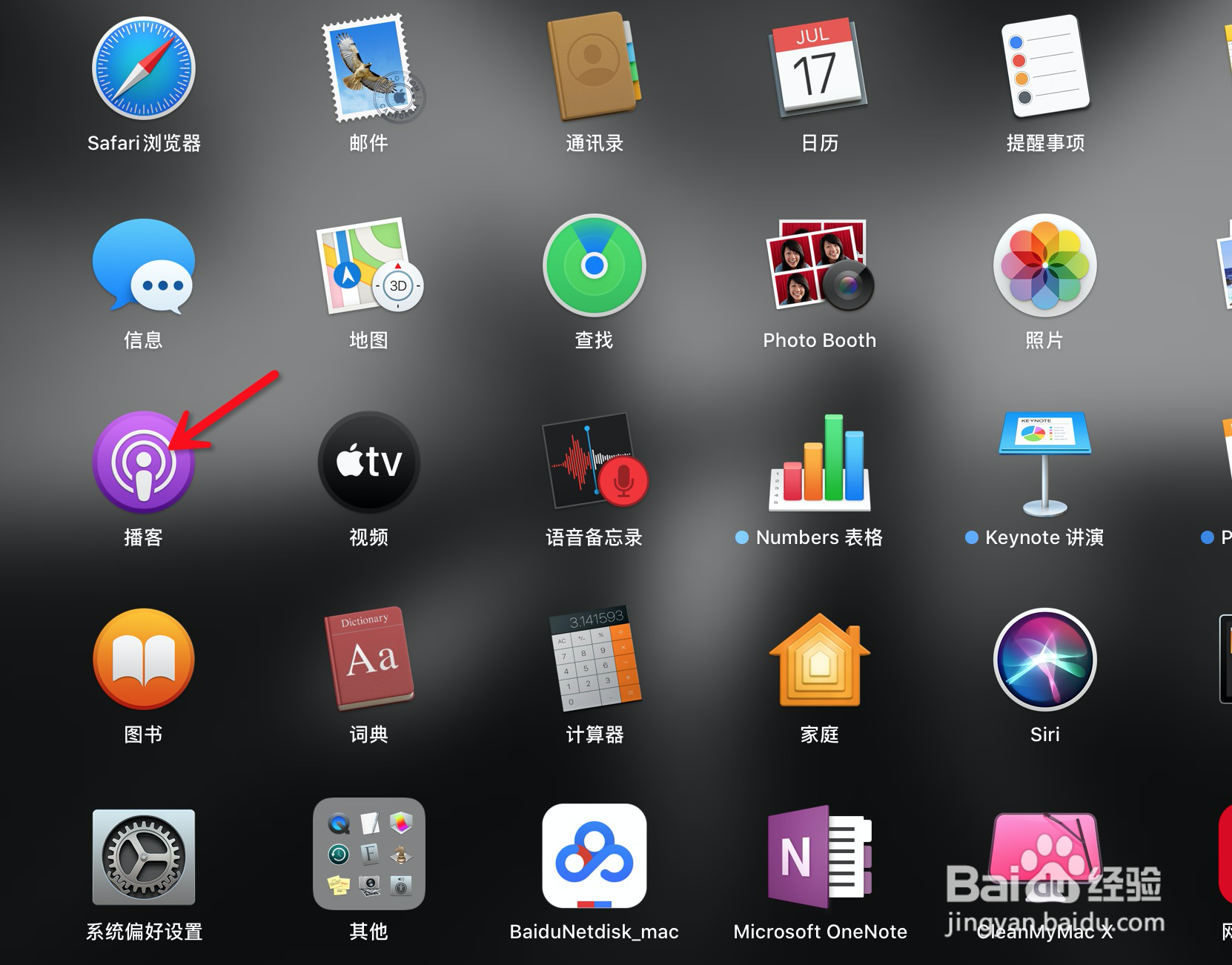
Task: Launch the Maps app (地图)
Action: (x=369, y=265)
